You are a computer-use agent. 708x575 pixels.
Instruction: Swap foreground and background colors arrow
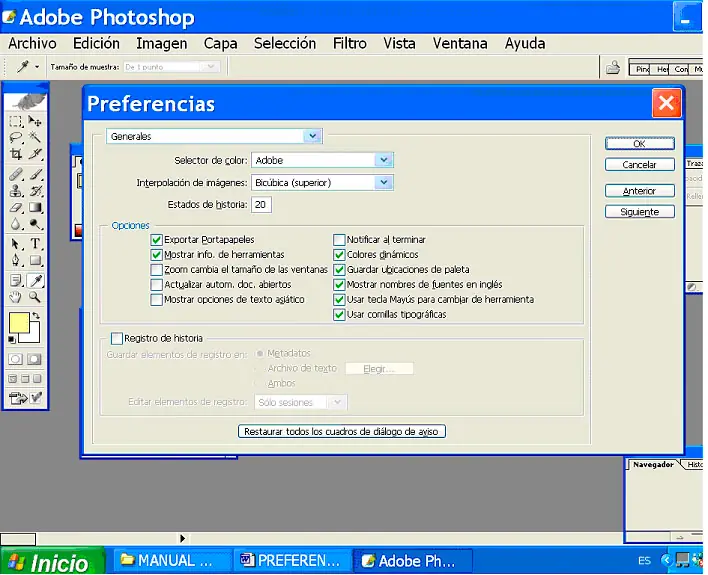(36, 316)
